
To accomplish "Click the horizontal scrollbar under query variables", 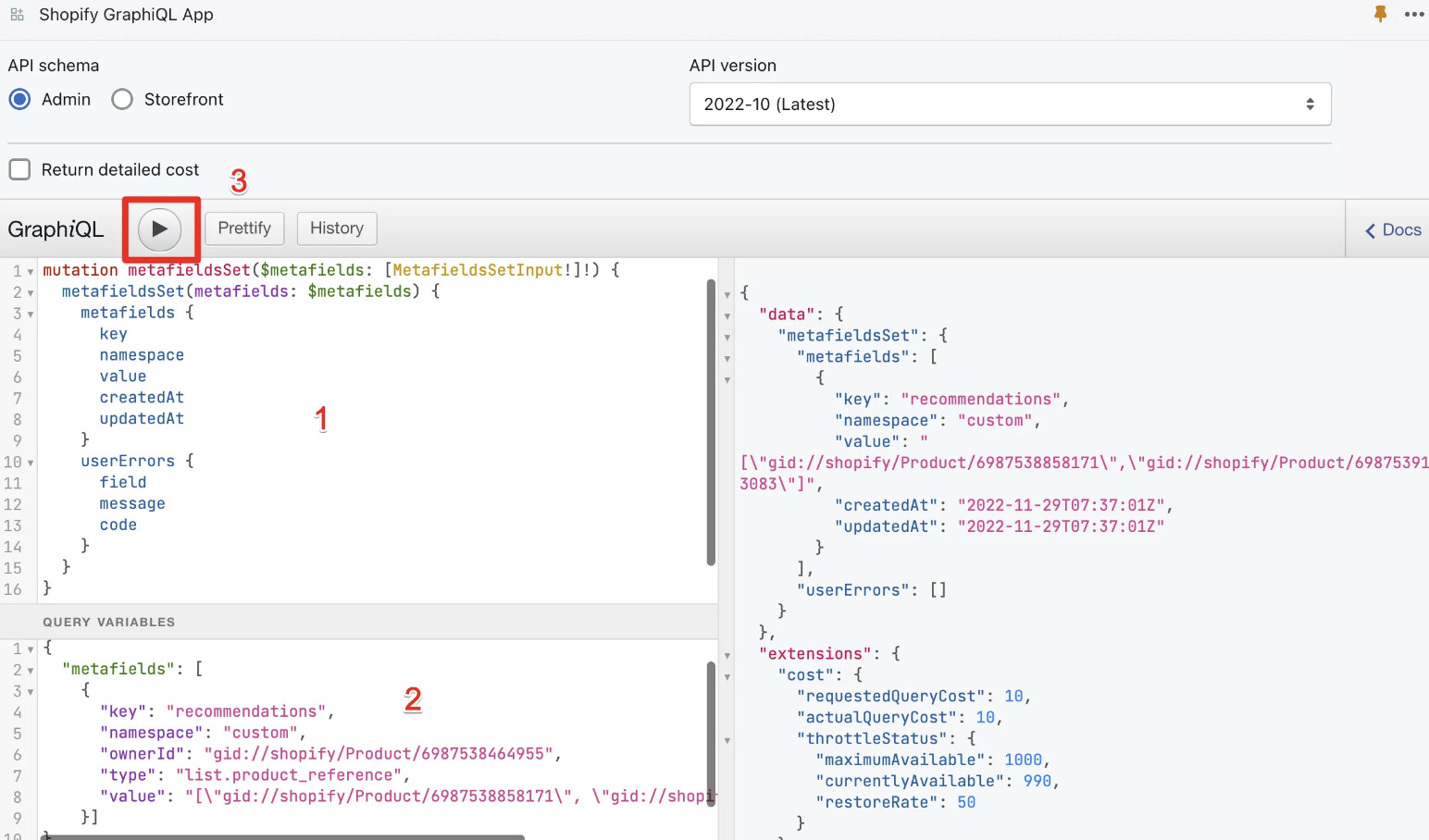I will [282, 837].
